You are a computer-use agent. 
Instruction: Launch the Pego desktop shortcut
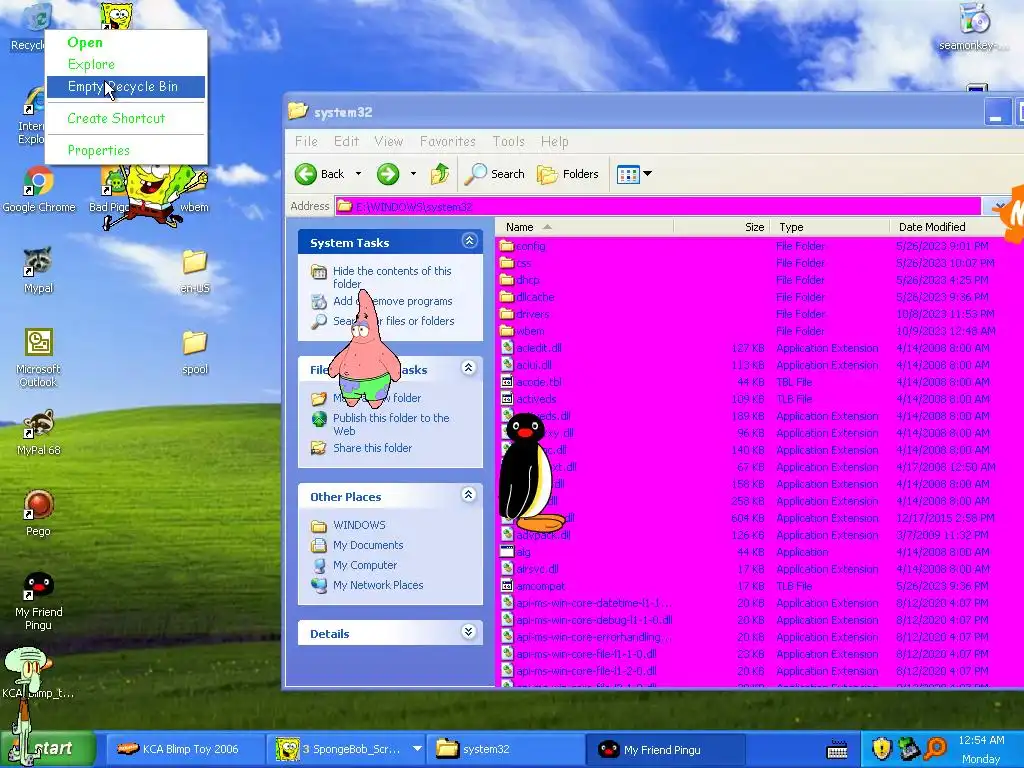[x=39, y=513]
